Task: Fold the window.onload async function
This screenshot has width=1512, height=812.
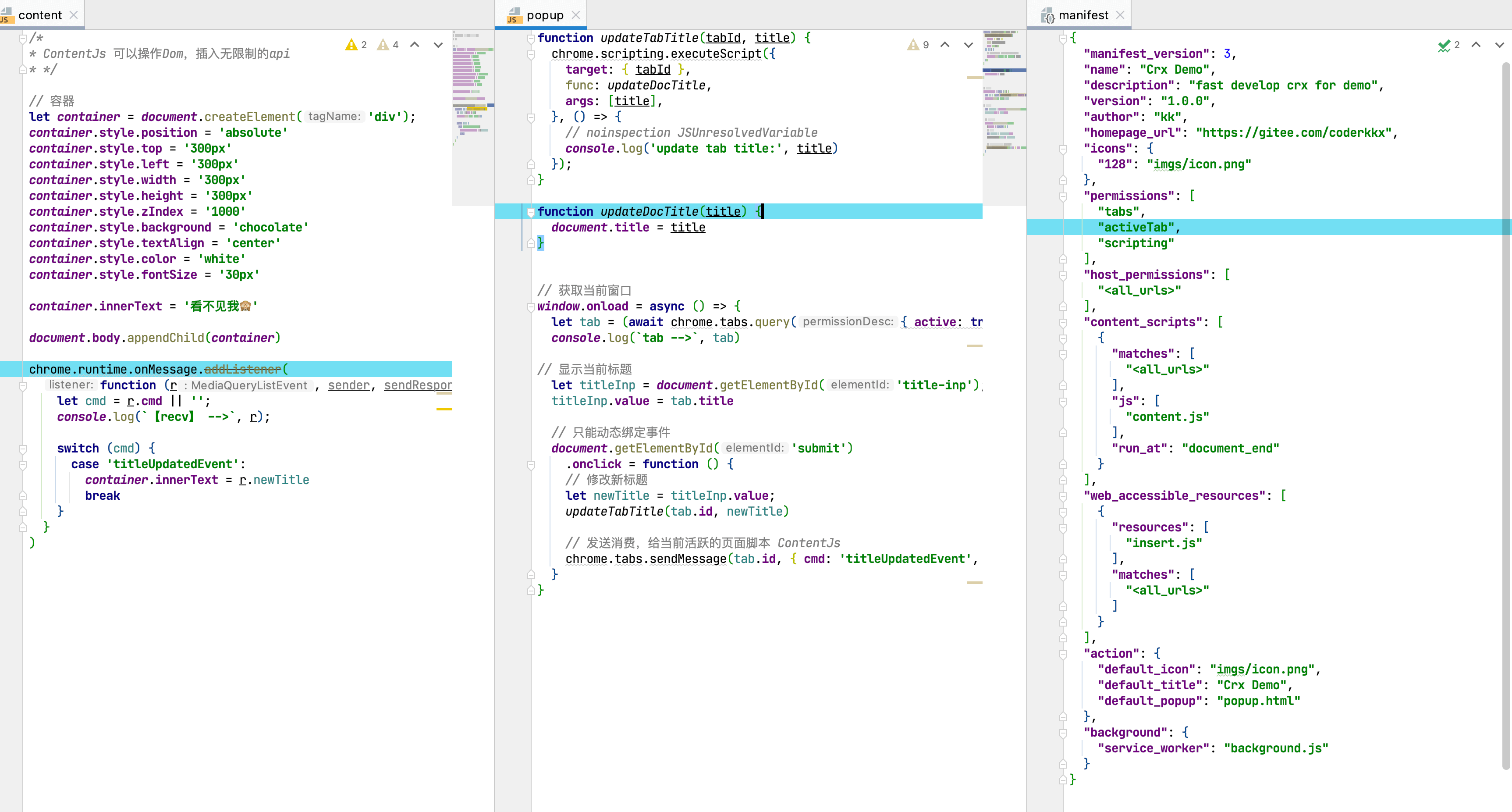Action: [531, 306]
